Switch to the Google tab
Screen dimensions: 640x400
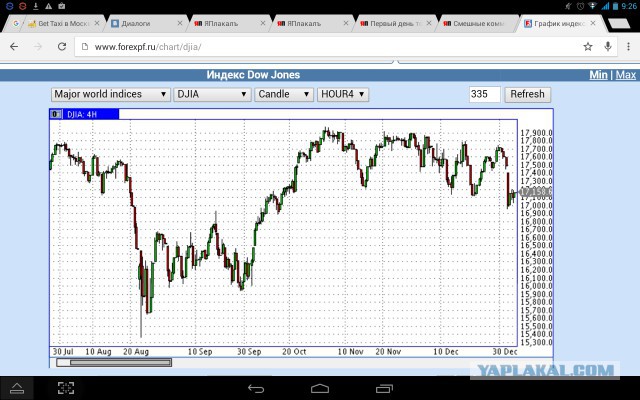(16, 23)
